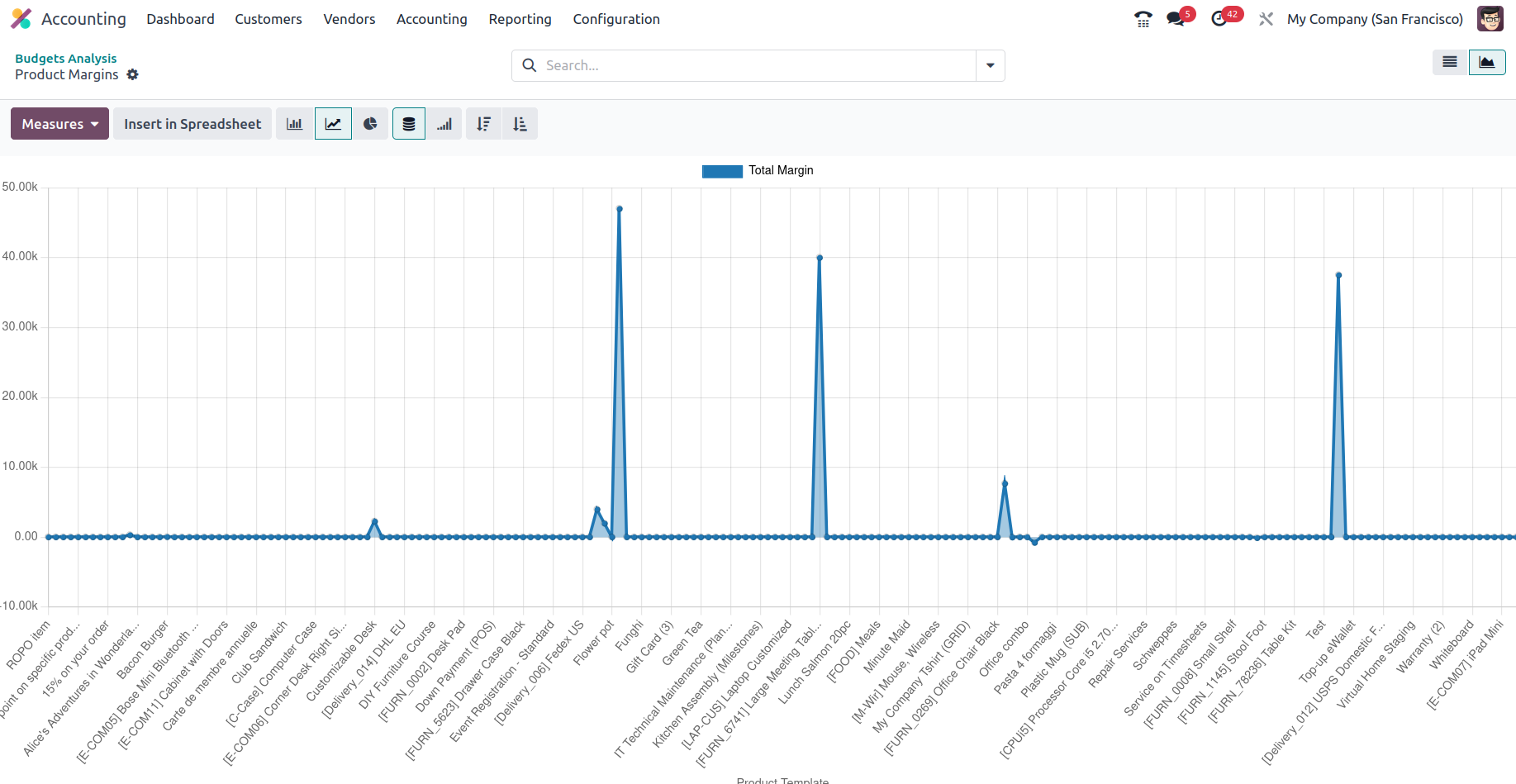This screenshot has width=1516, height=784.
Task: Open search options dropdown arrow
Action: pos(990,65)
